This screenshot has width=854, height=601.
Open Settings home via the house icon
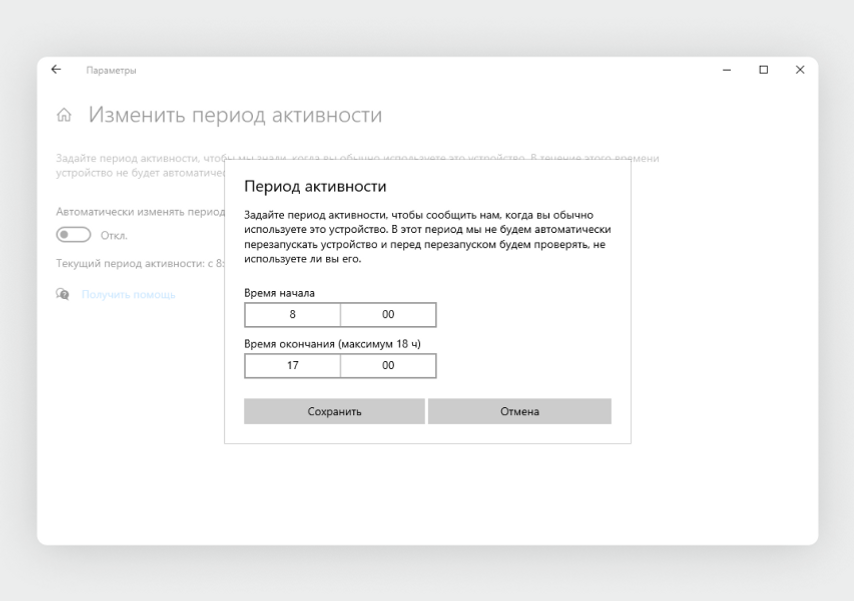(x=64, y=115)
